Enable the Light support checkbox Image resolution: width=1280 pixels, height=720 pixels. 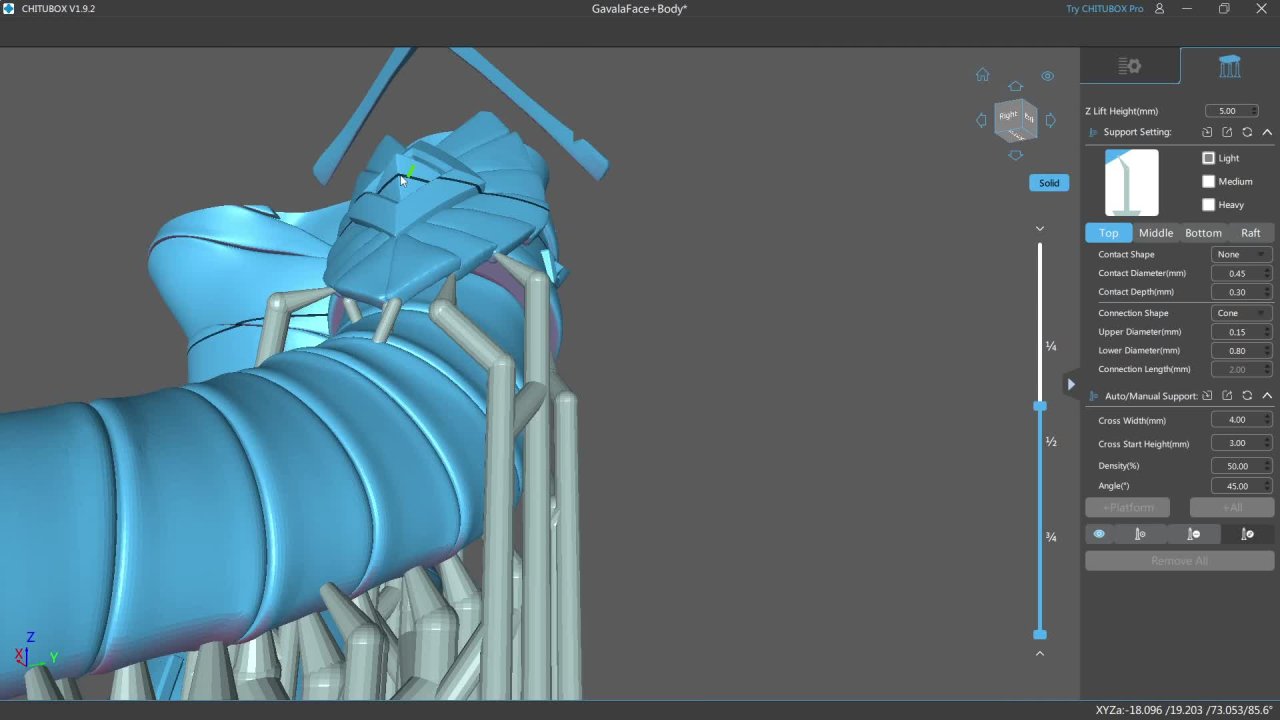tap(1208, 158)
